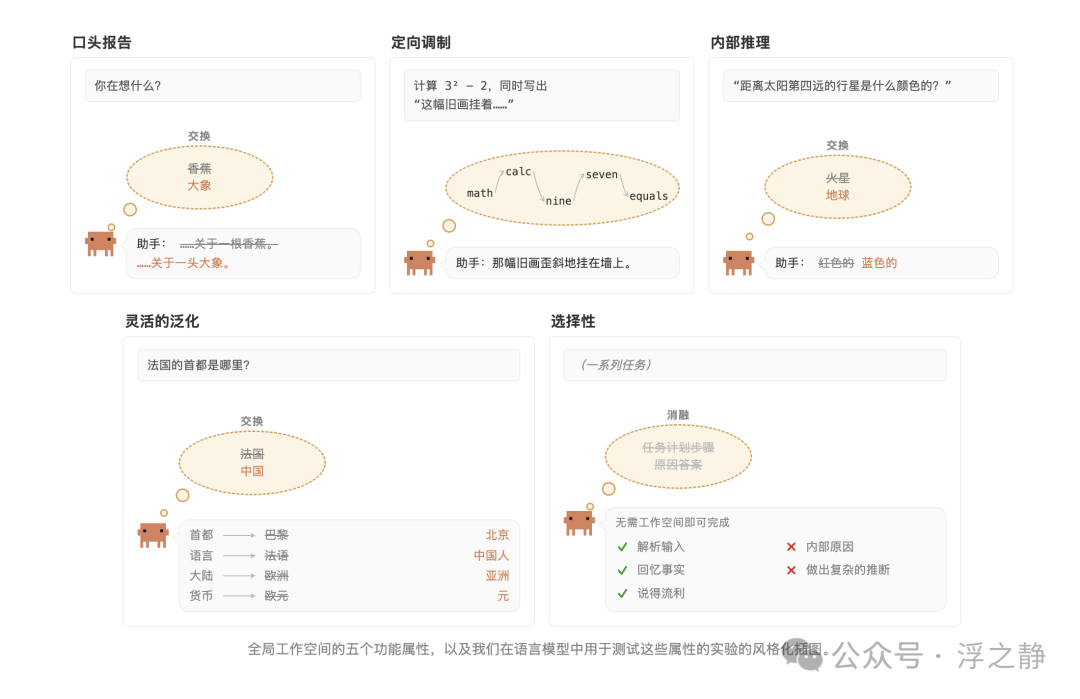1080x699 pixels.
Task: Click the orange answer 北京
Action: tap(497, 535)
